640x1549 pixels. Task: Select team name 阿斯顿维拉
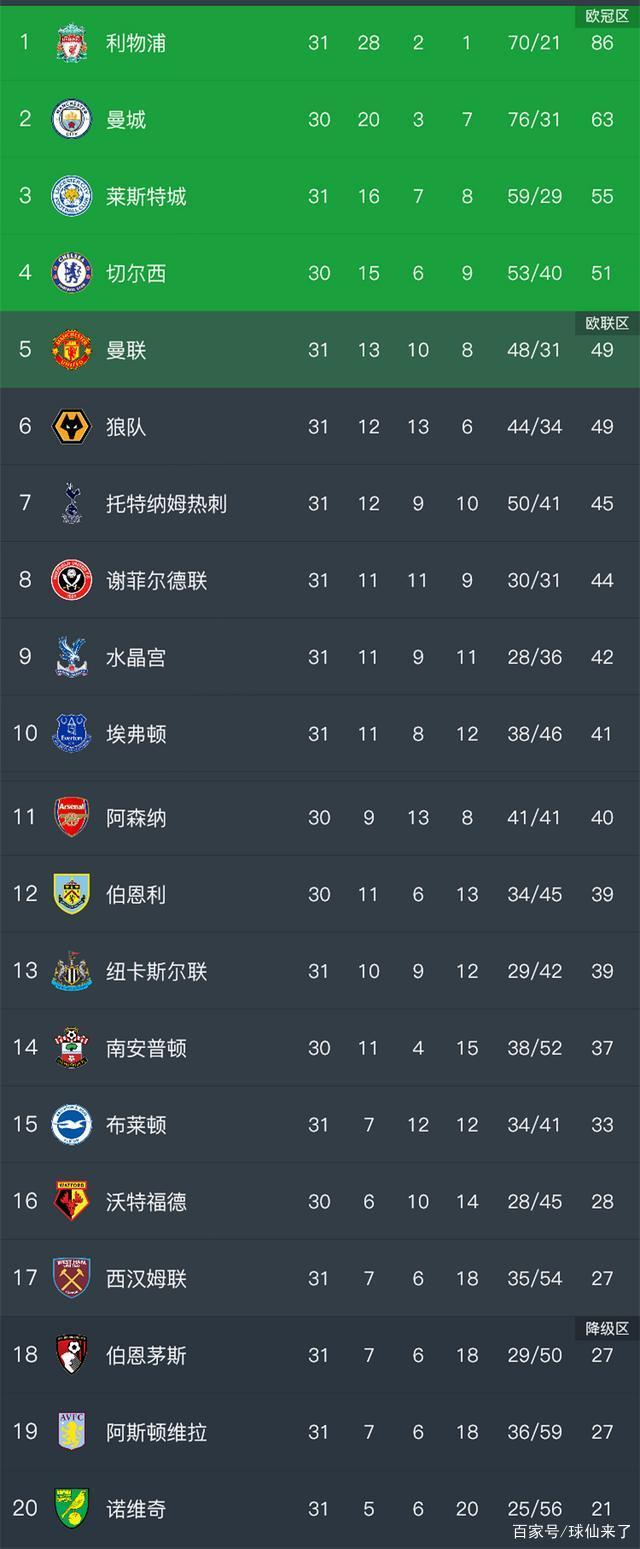click(156, 1432)
